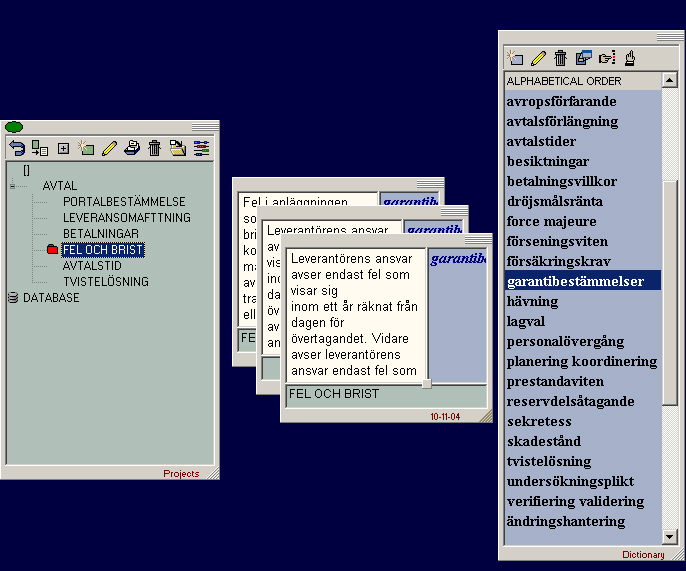The image size is (686, 571).
Task: Click the trash can icon in Dictionary toolbar
Action: 561,58
